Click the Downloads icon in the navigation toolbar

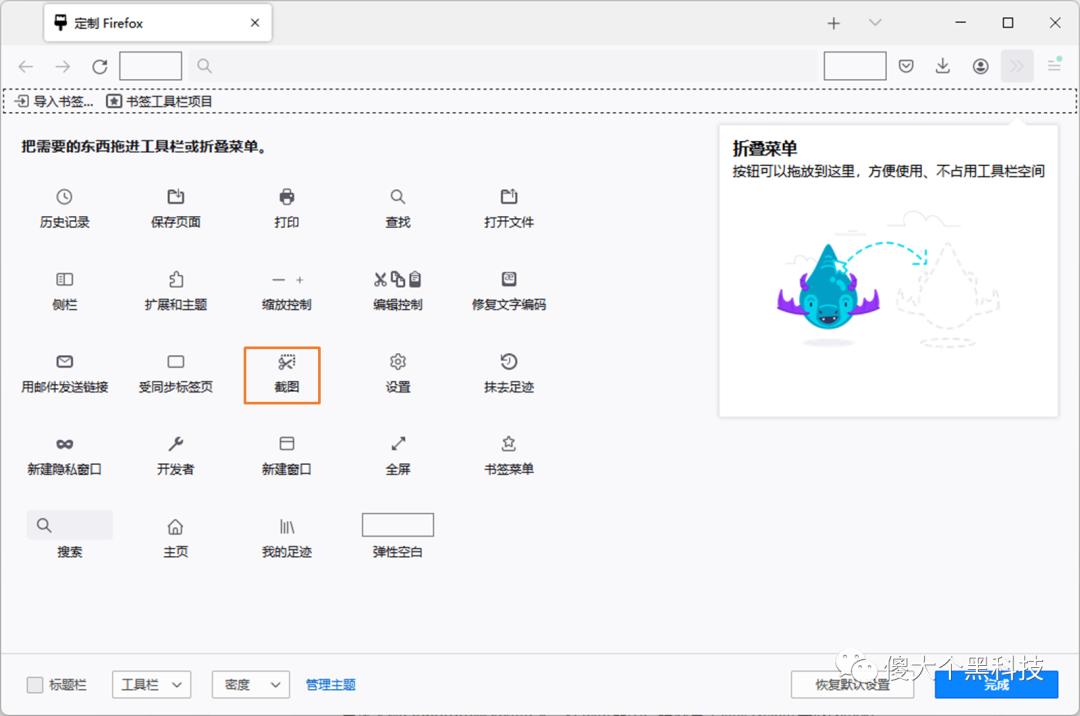942,65
